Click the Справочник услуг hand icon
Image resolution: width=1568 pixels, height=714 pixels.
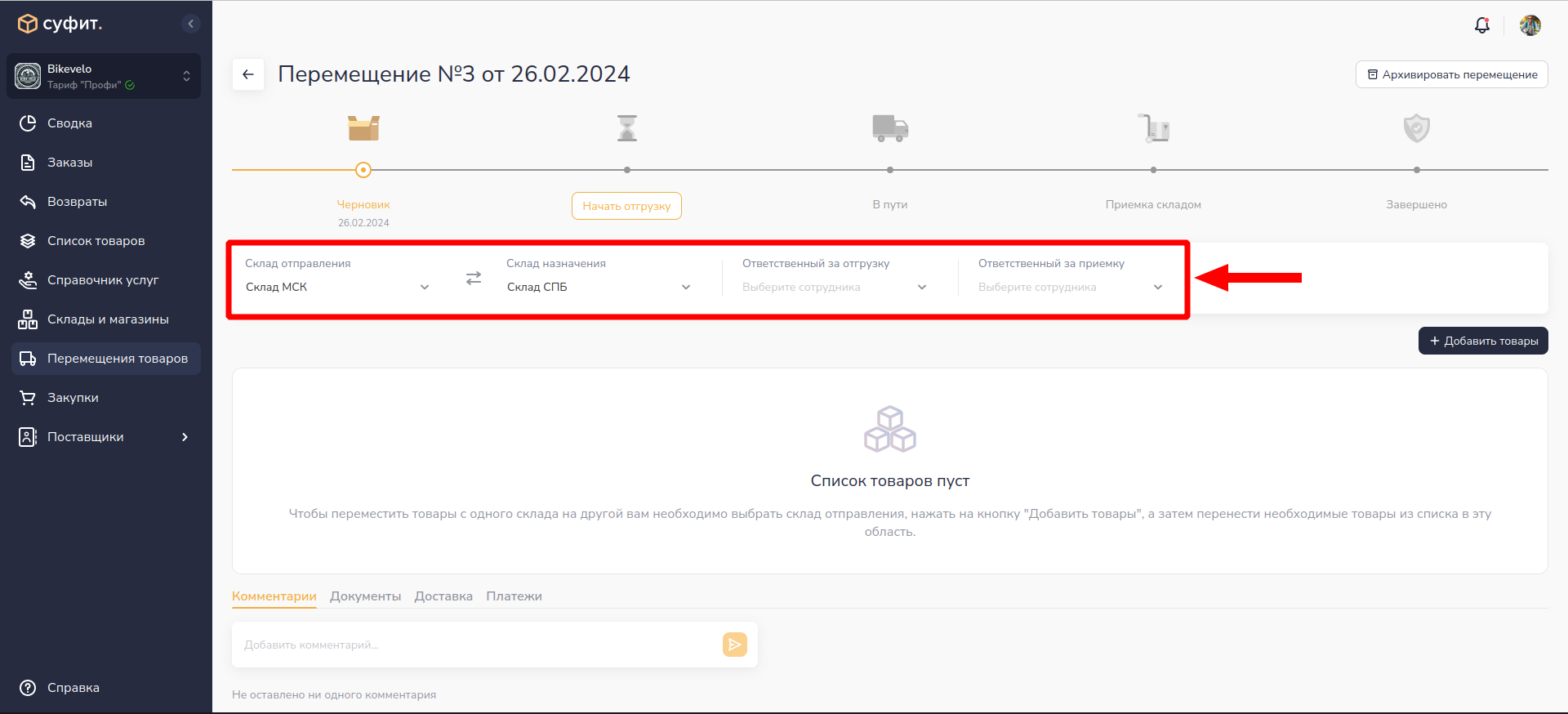tap(28, 280)
